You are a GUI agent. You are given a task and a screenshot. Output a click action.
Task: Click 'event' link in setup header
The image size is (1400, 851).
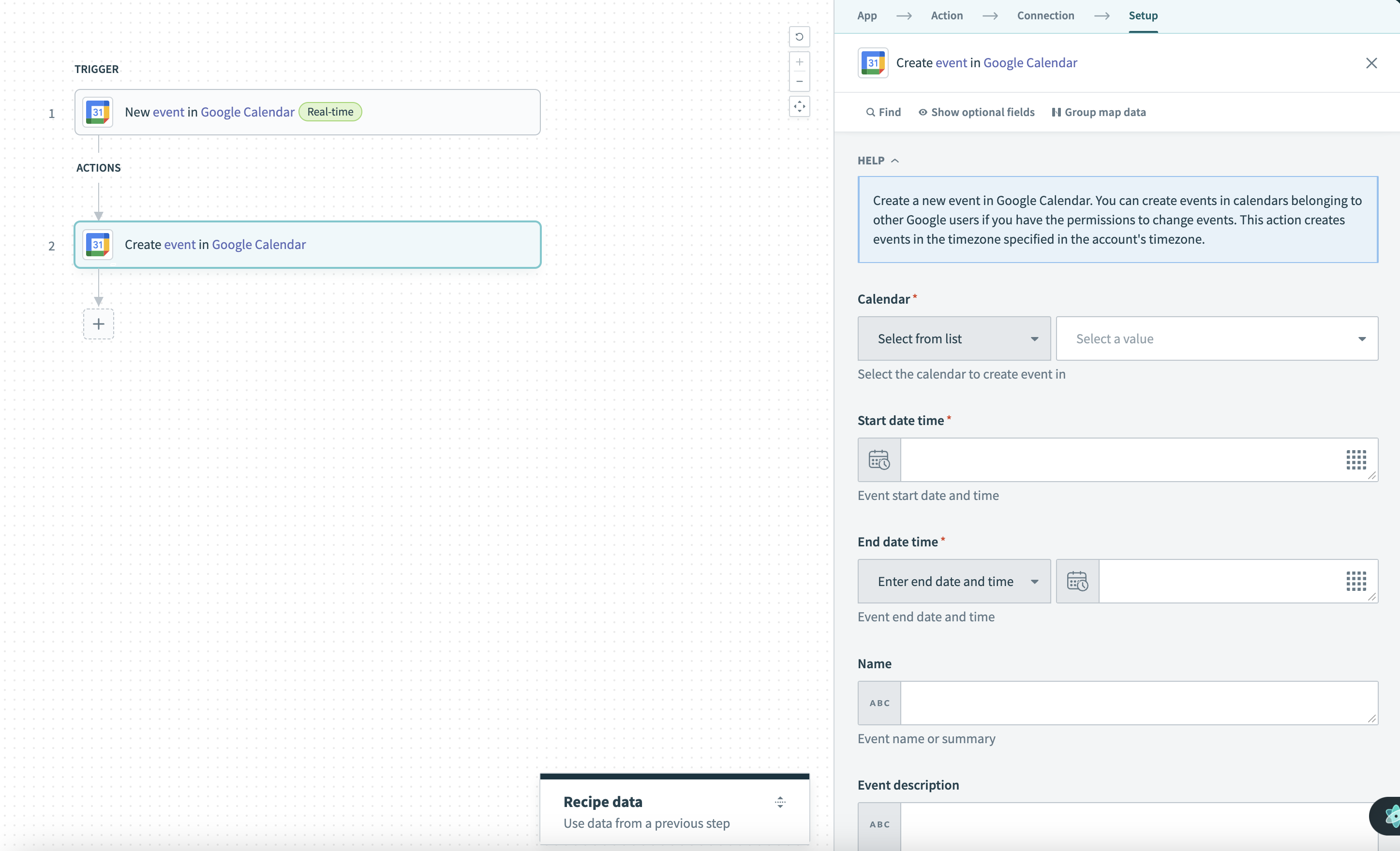tap(951, 62)
